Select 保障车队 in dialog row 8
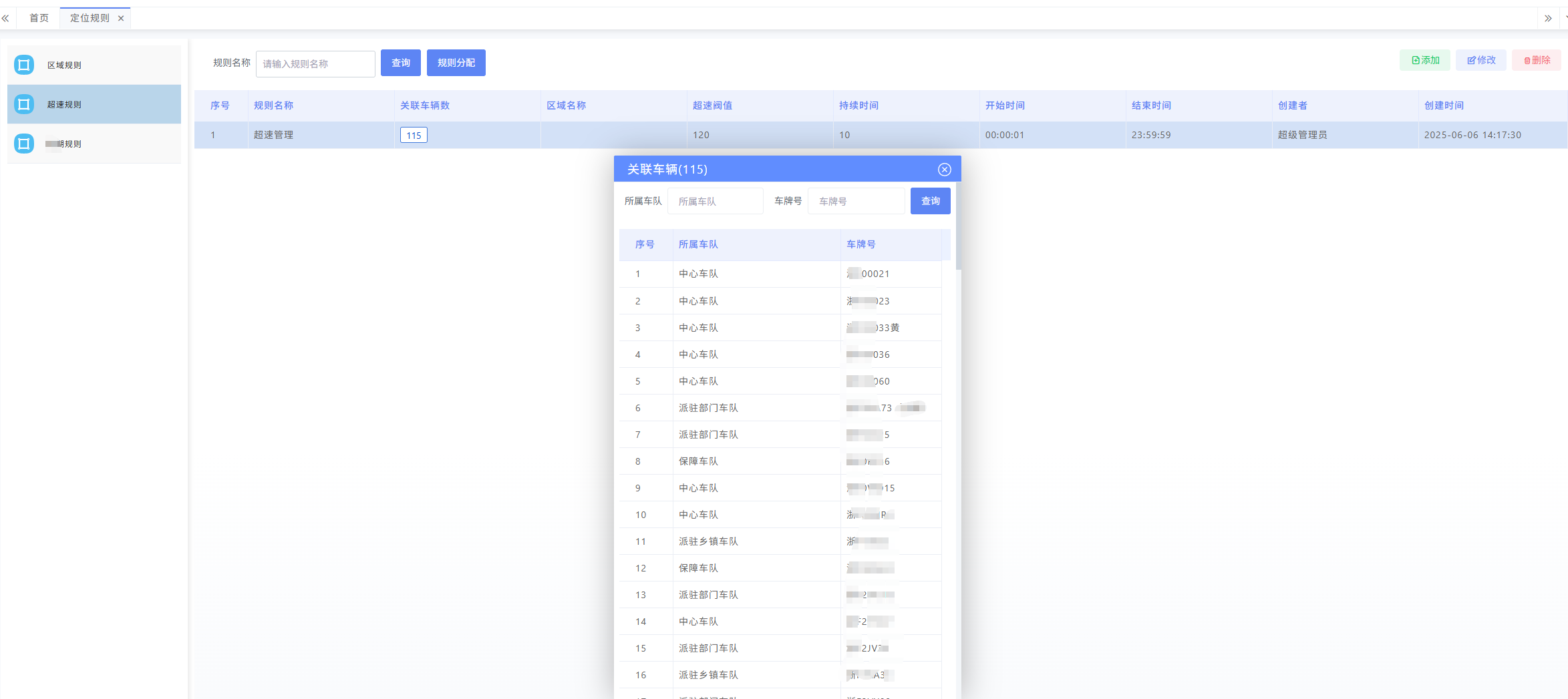The image size is (1568, 699). pos(698,461)
